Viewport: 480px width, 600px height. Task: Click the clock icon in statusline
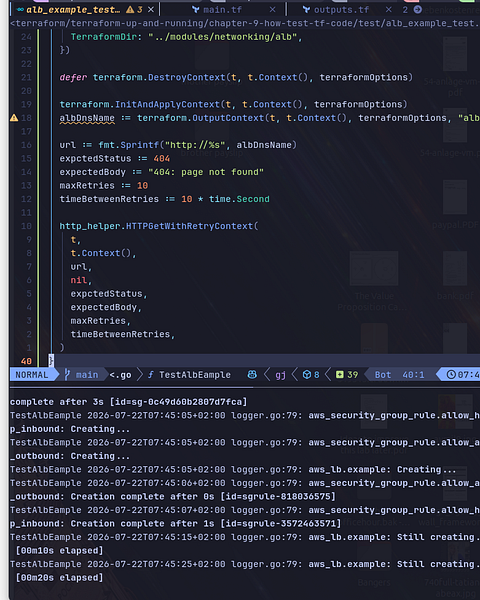451,375
